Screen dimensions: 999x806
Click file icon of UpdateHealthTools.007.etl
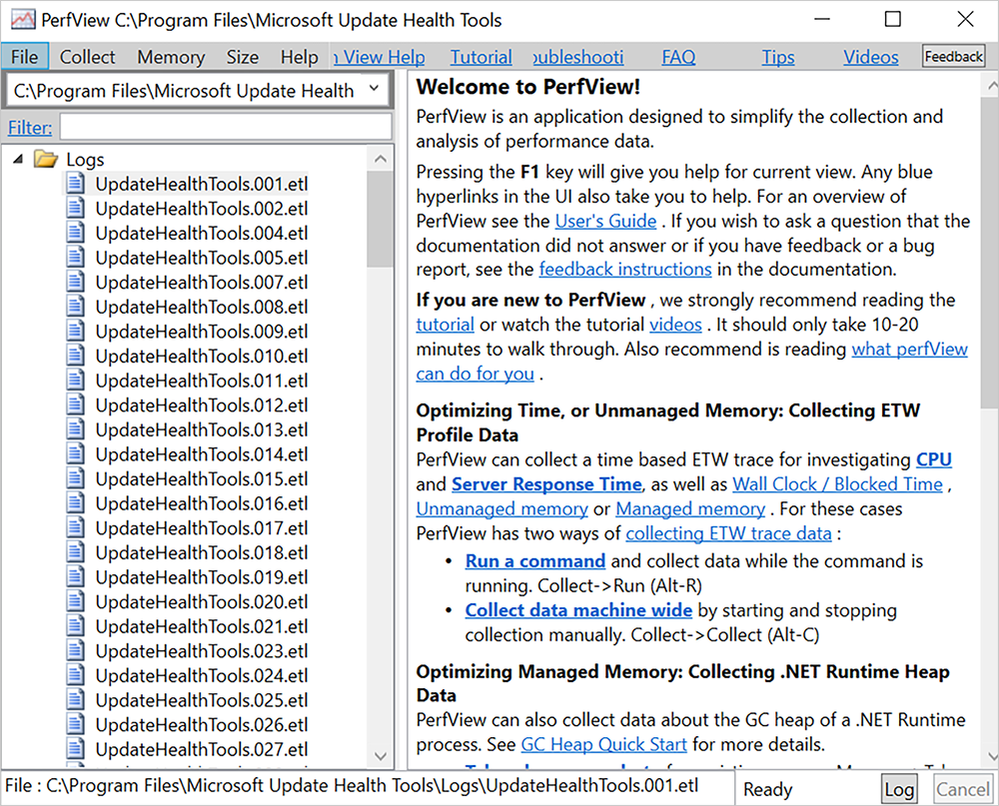point(76,282)
